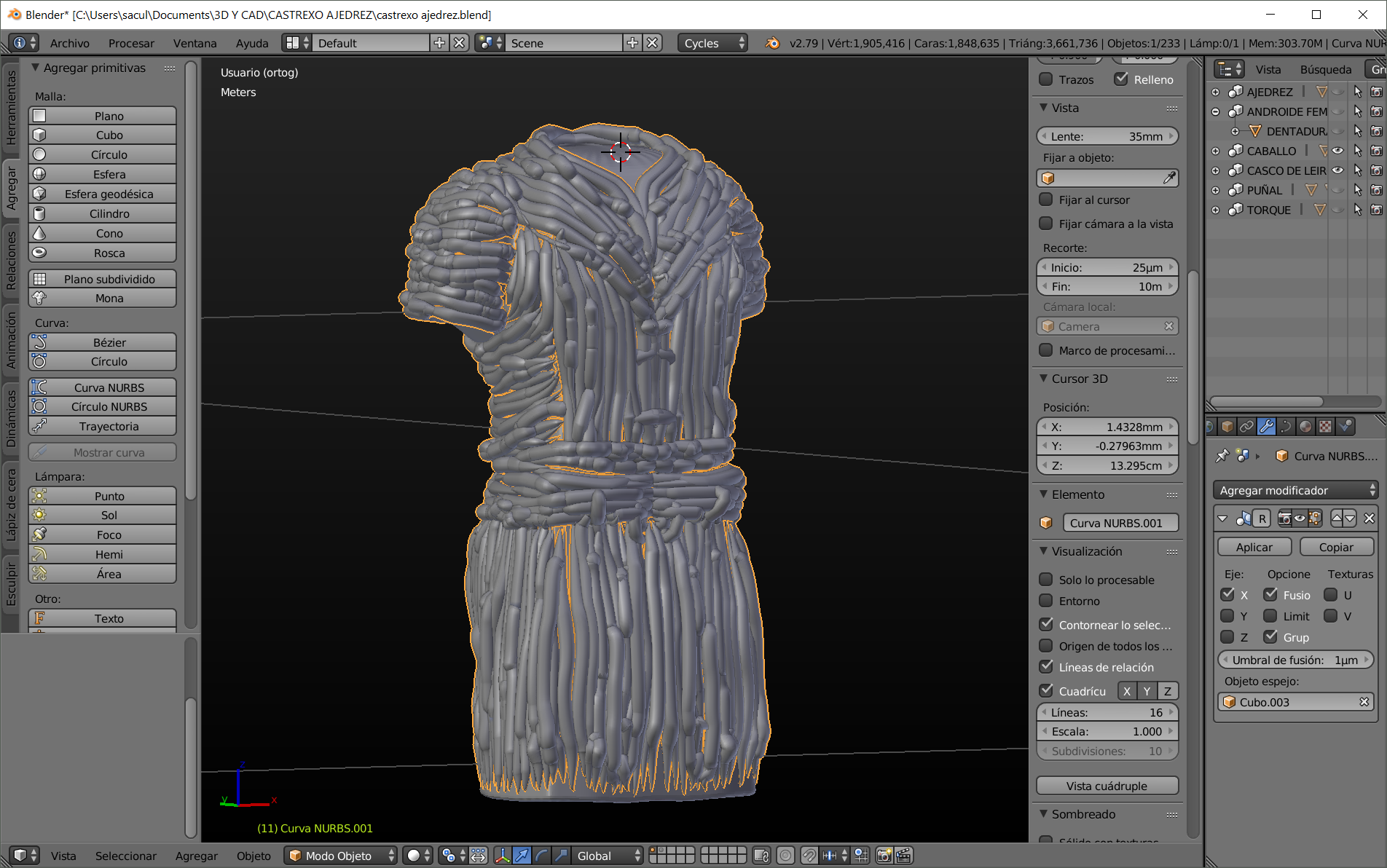The height and width of the screenshot is (868, 1387).
Task: Click the eyedropper in Fijar a objeto
Action: click(x=1168, y=178)
